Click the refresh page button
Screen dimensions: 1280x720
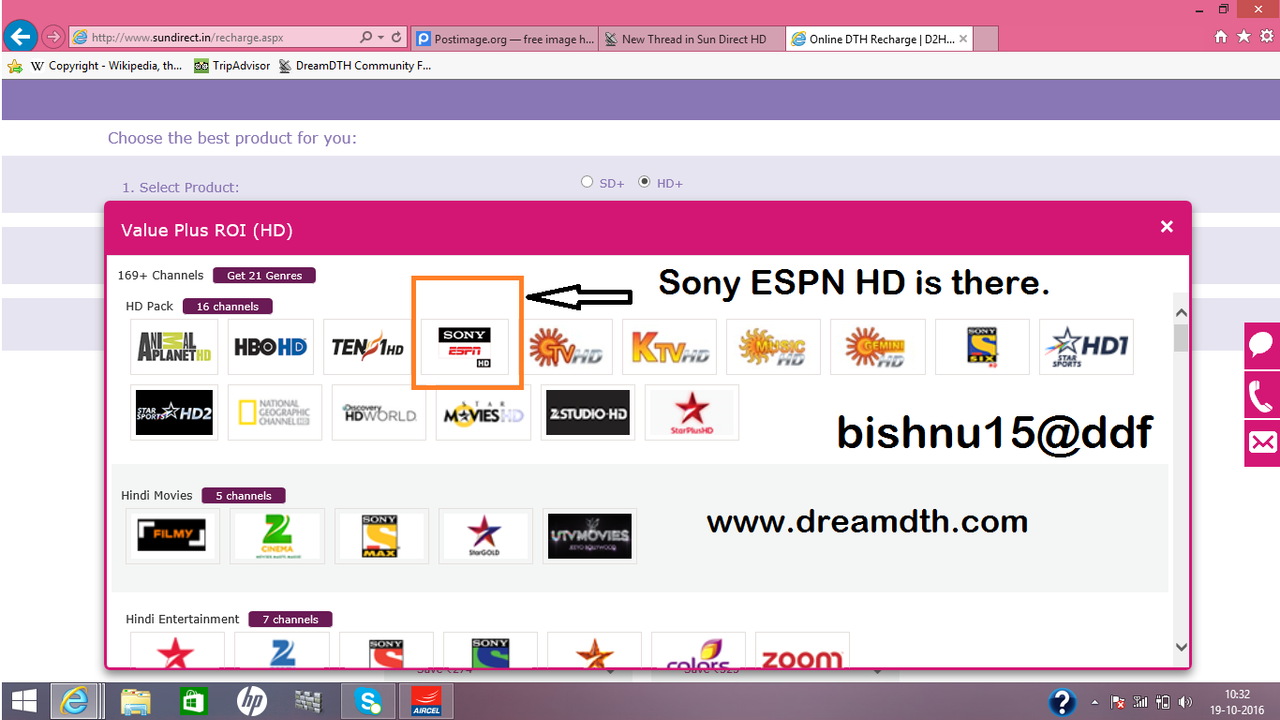tap(397, 37)
